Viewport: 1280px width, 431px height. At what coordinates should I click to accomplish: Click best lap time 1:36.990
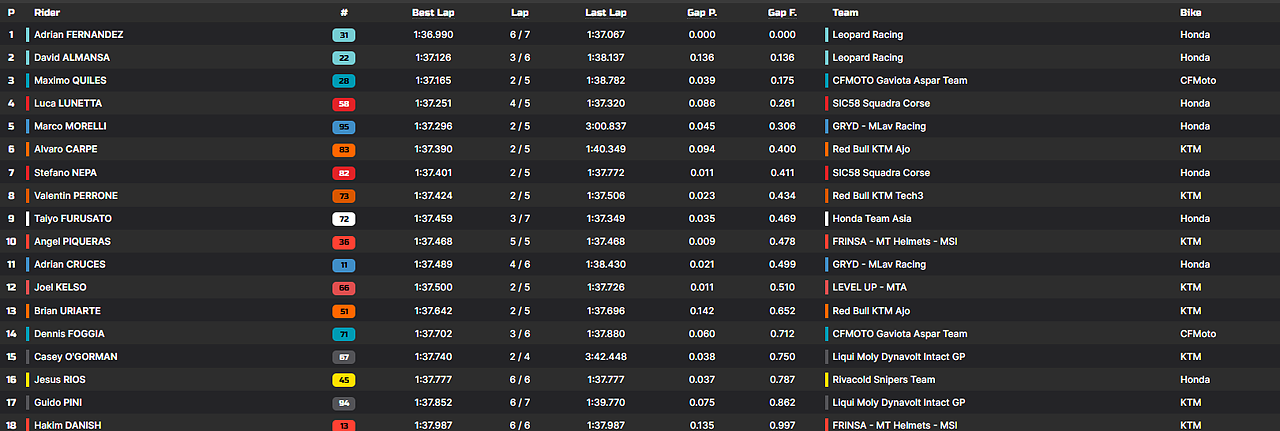coord(432,35)
